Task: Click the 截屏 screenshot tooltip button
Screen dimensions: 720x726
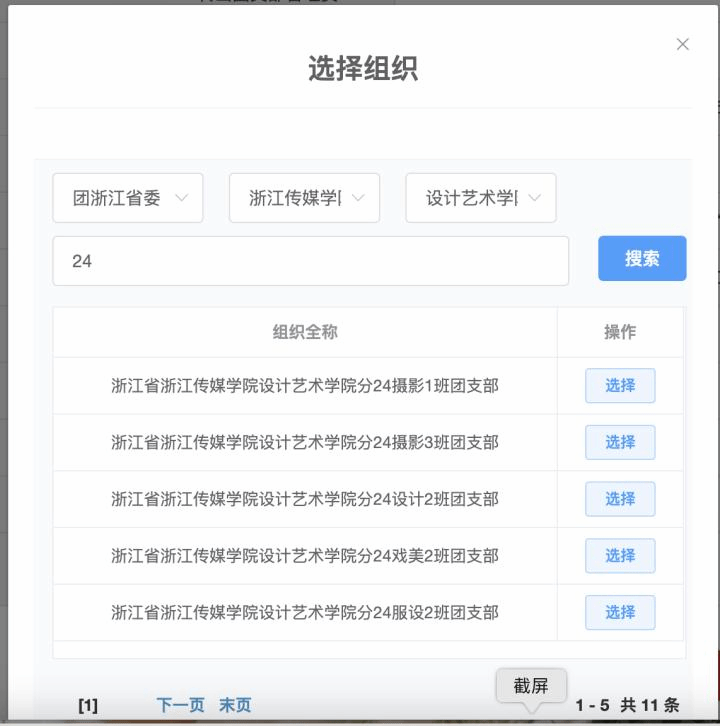Action: pyautogui.click(x=531, y=686)
